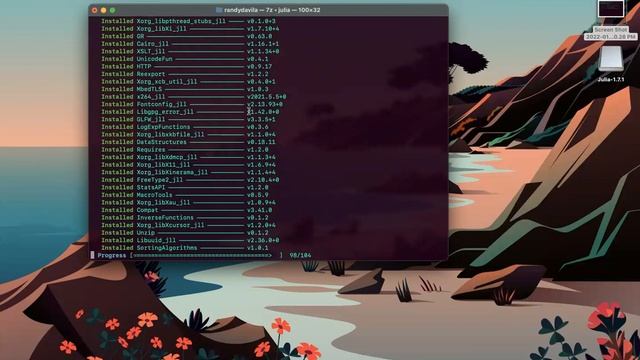Click the Xorg_libX11_jll line

coord(188,164)
